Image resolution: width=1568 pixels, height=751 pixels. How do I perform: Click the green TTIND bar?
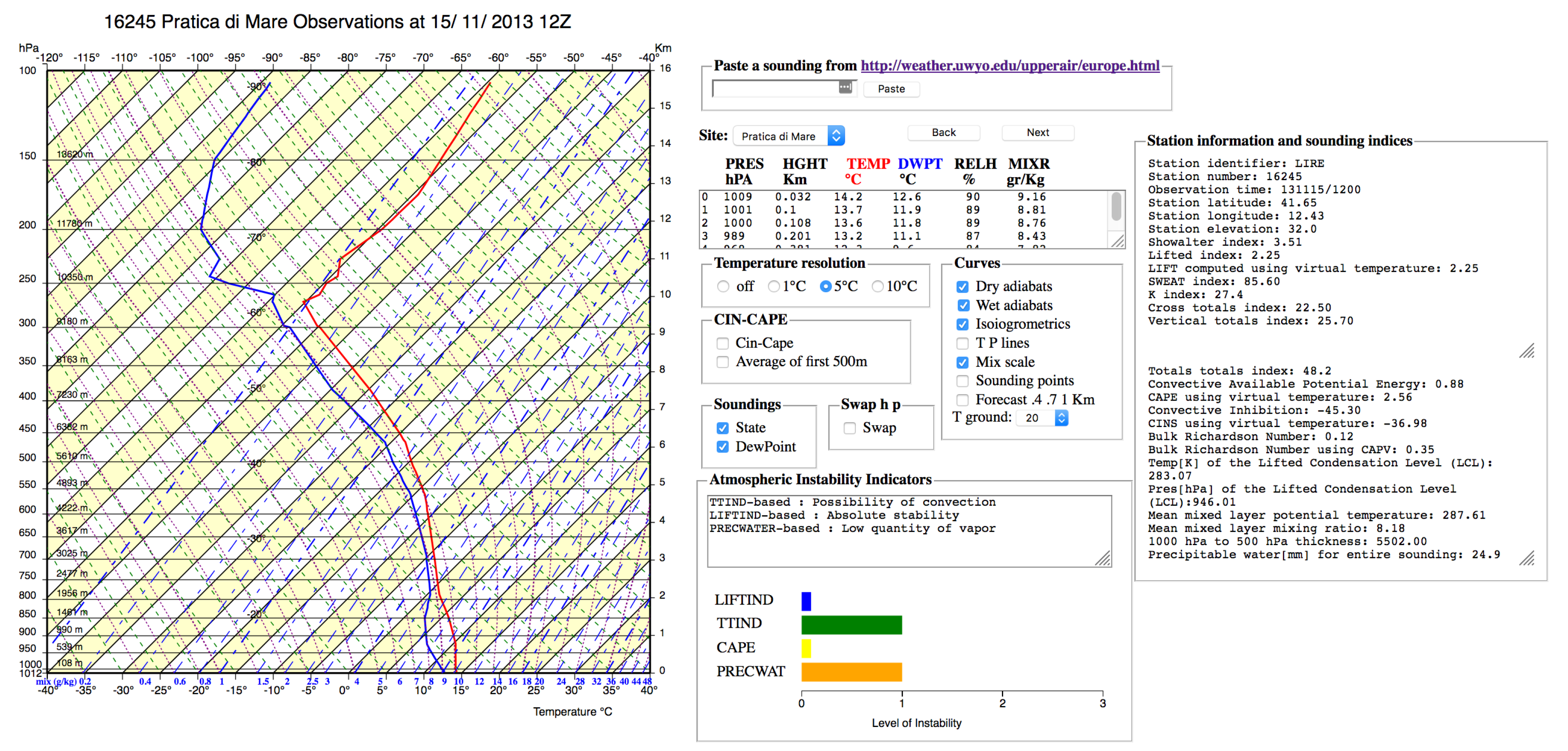click(x=852, y=624)
